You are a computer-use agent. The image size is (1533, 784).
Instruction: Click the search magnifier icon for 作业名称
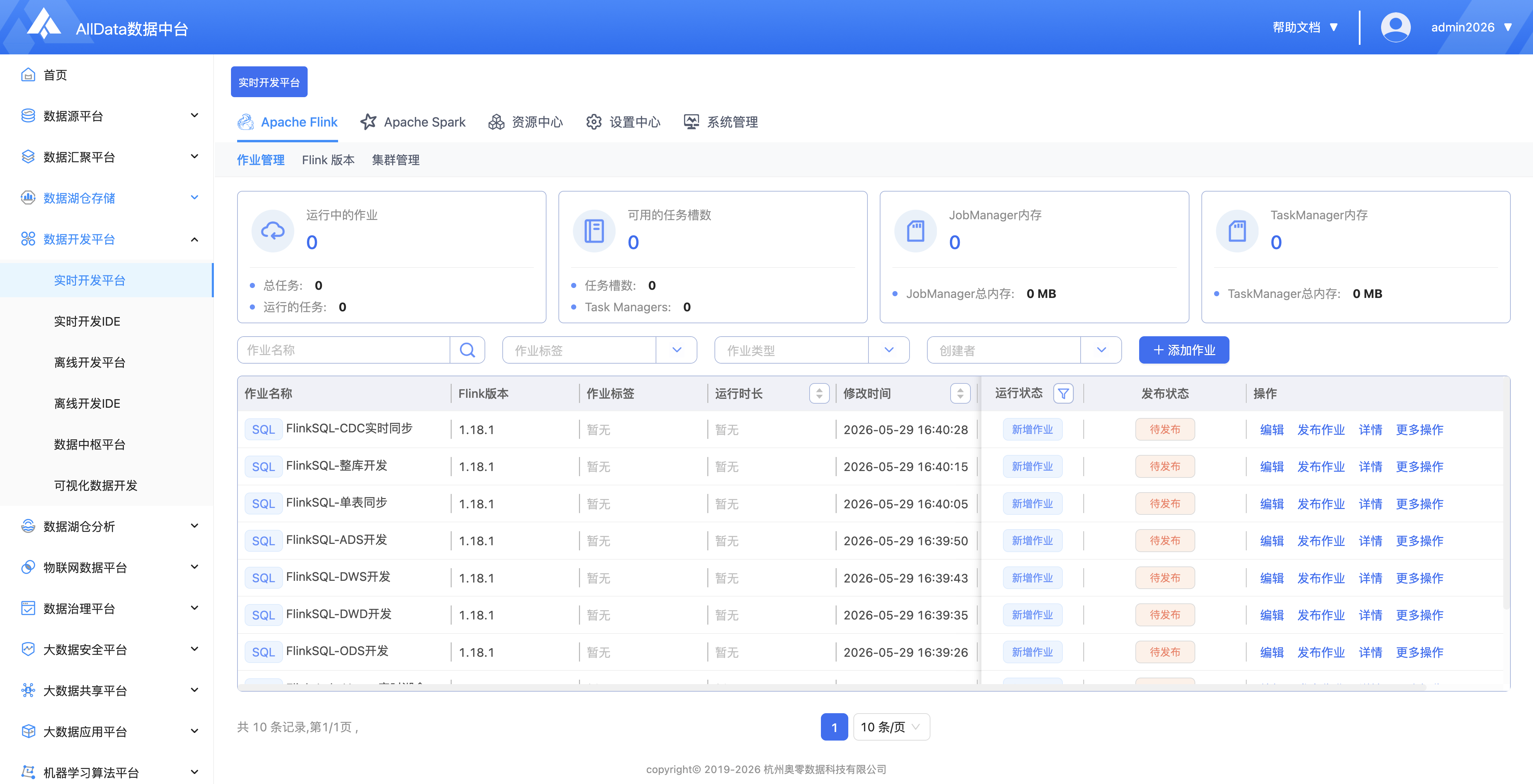(467, 350)
